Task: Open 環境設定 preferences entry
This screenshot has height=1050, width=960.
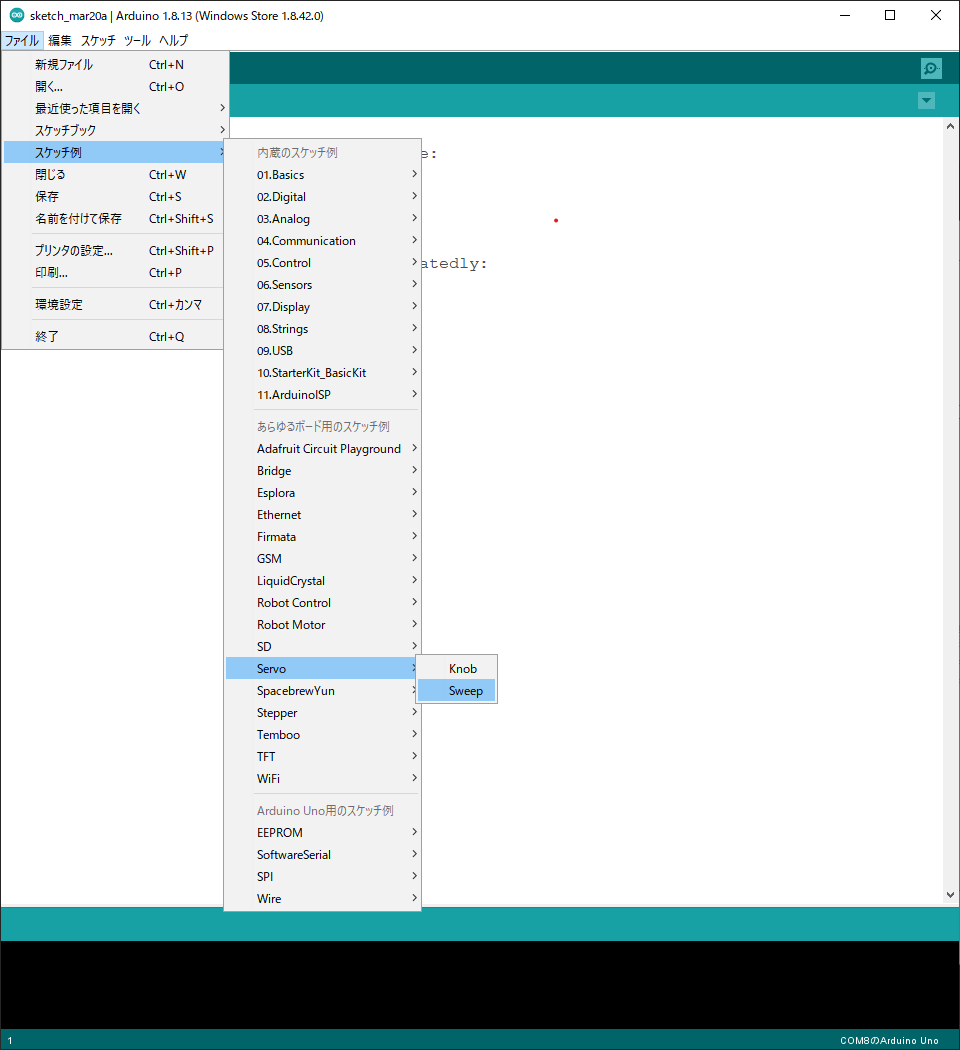Action: click(115, 305)
